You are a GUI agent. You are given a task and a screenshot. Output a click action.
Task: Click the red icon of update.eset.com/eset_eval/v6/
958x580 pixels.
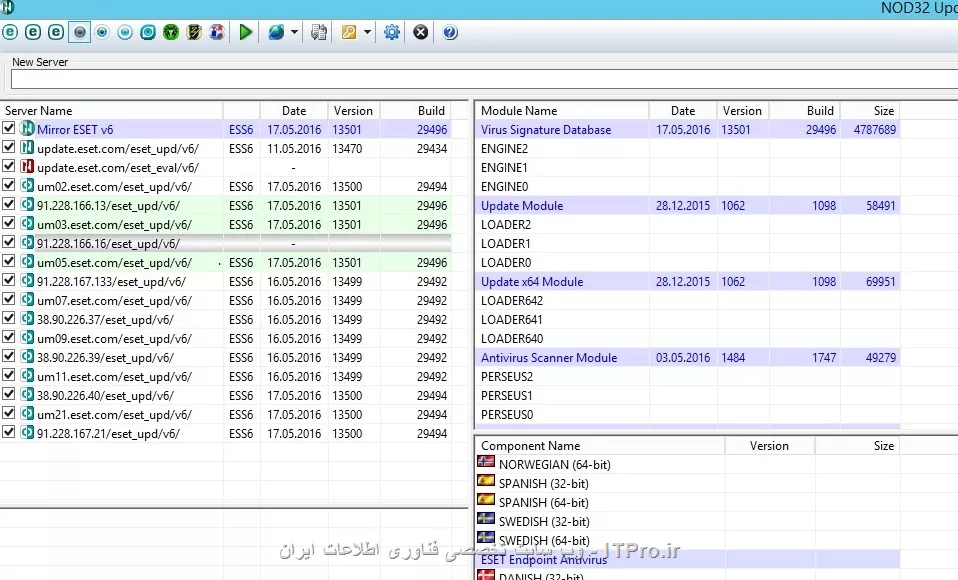(27, 166)
